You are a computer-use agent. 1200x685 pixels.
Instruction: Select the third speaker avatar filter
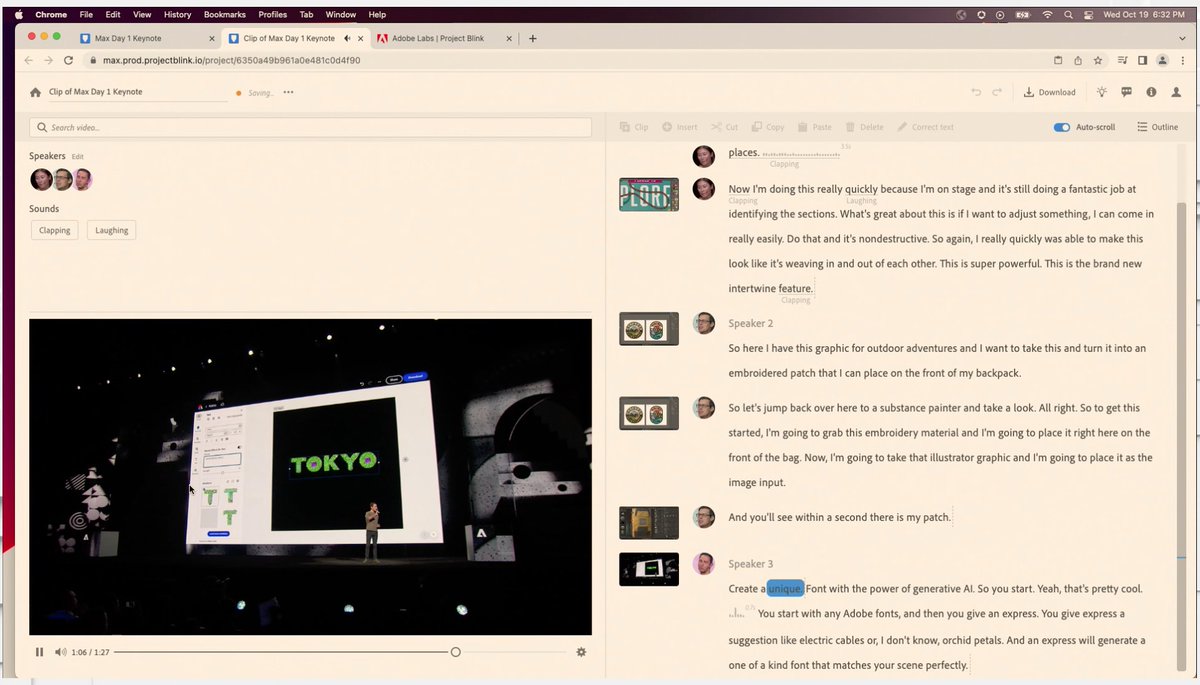[83, 180]
